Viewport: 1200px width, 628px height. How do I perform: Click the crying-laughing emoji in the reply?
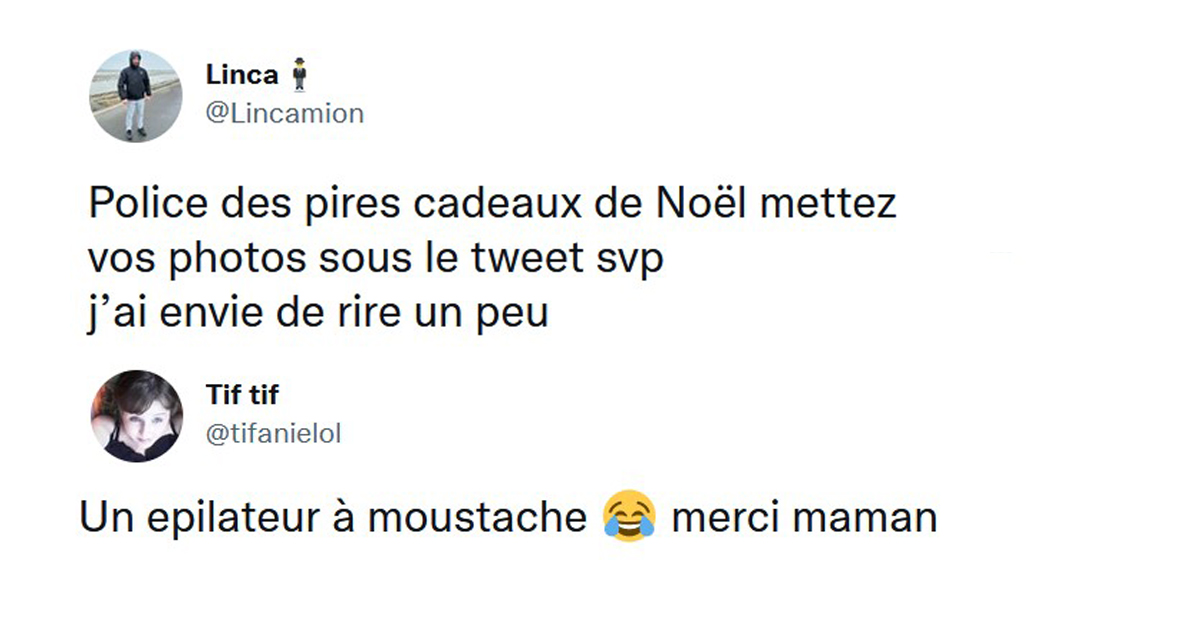(629, 518)
